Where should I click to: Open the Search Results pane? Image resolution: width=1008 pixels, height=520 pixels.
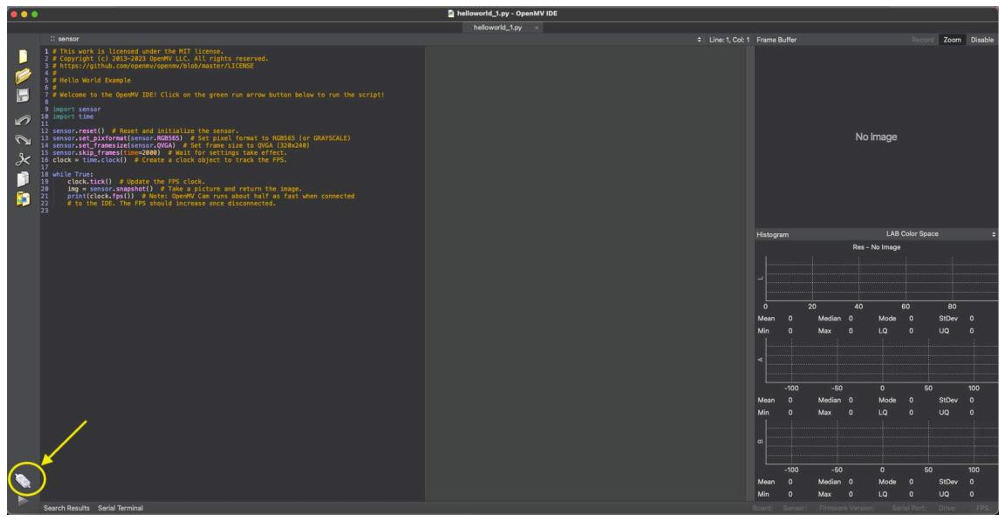67,508
